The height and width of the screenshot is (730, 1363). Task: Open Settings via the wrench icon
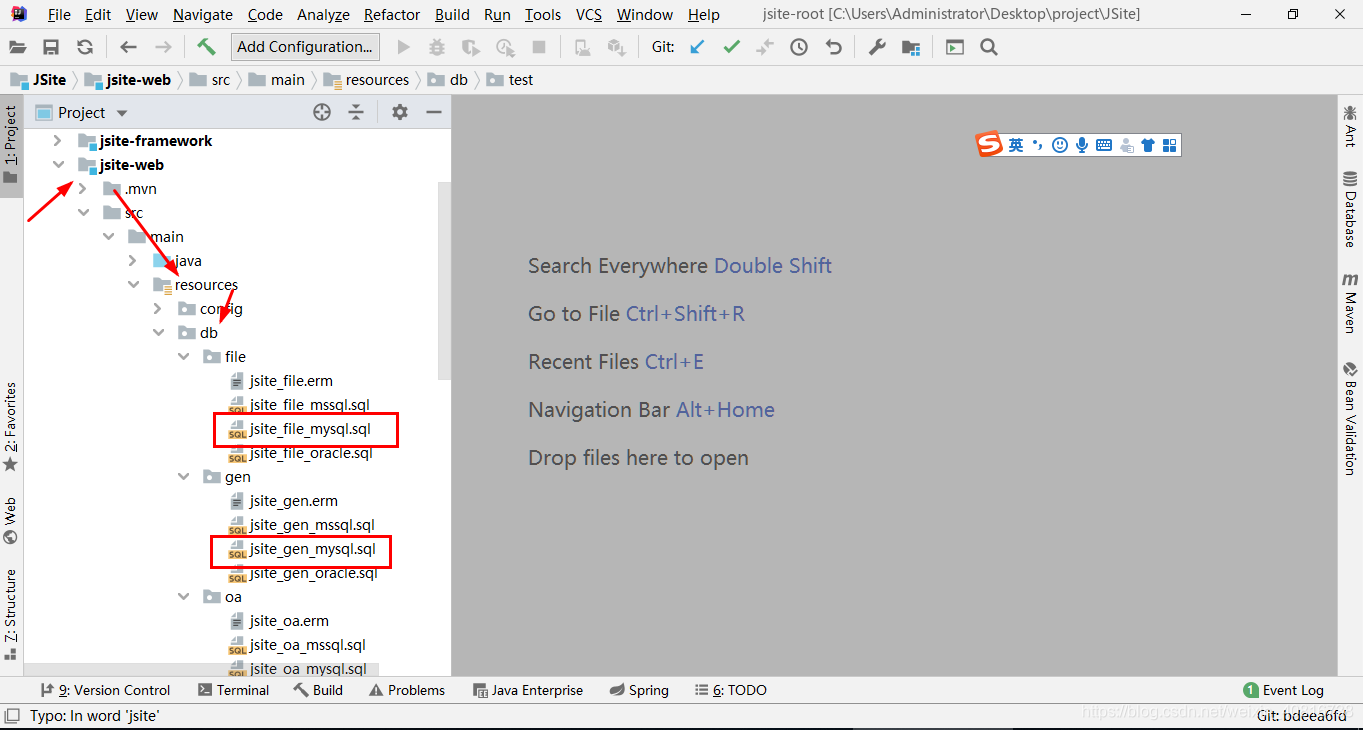pos(877,47)
